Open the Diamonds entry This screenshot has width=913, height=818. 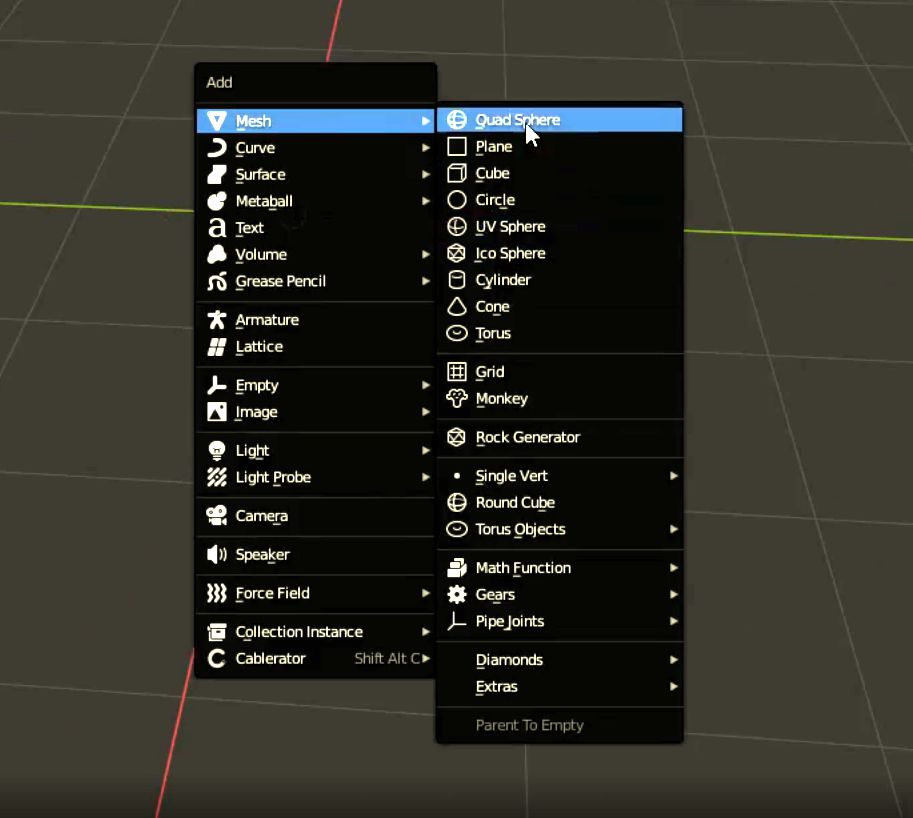[560, 660]
